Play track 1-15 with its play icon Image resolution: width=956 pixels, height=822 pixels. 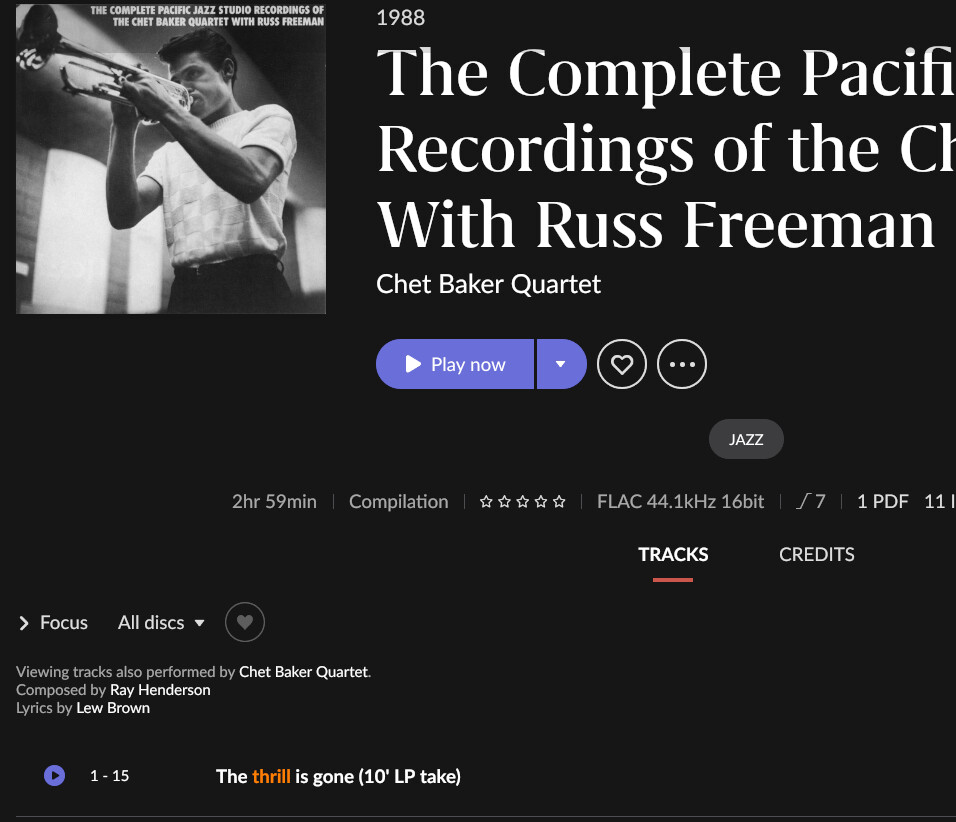pyautogui.click(x=54, y=776)
